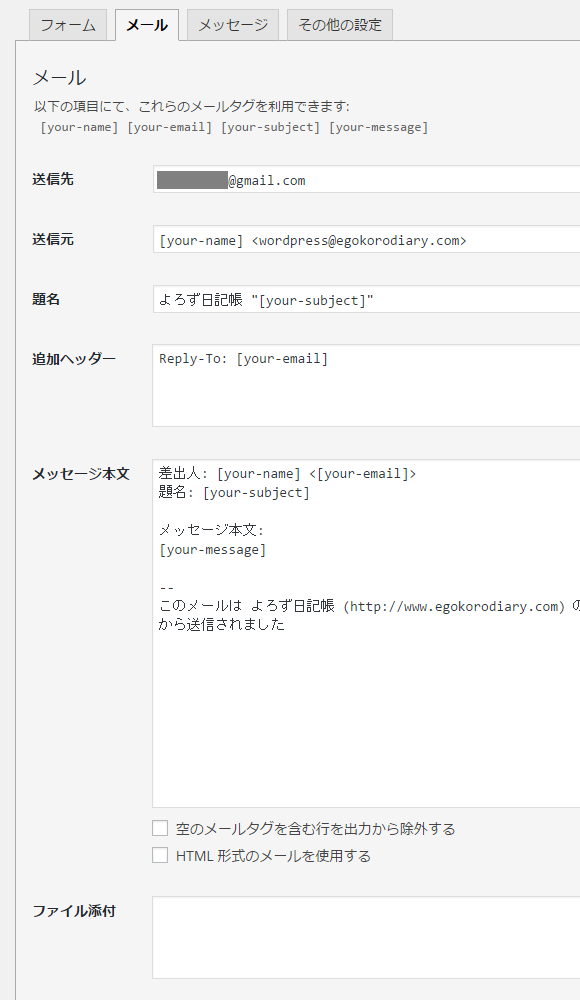Click the 空のメールタグを含む行を出力から除外する label text

(315, 829)
